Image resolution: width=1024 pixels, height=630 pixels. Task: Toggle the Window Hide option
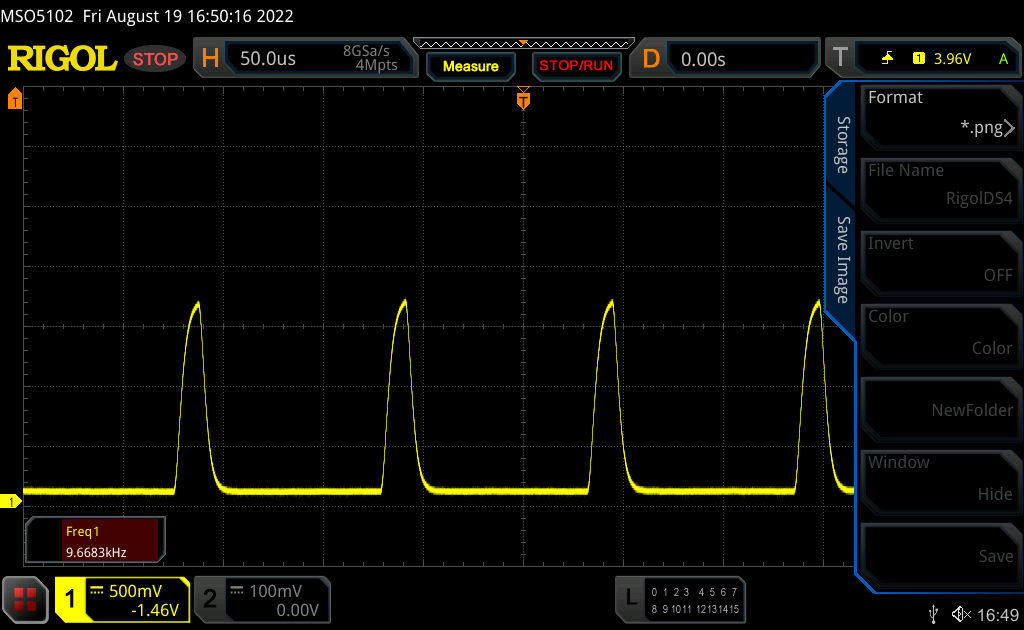tap(940, 482)
